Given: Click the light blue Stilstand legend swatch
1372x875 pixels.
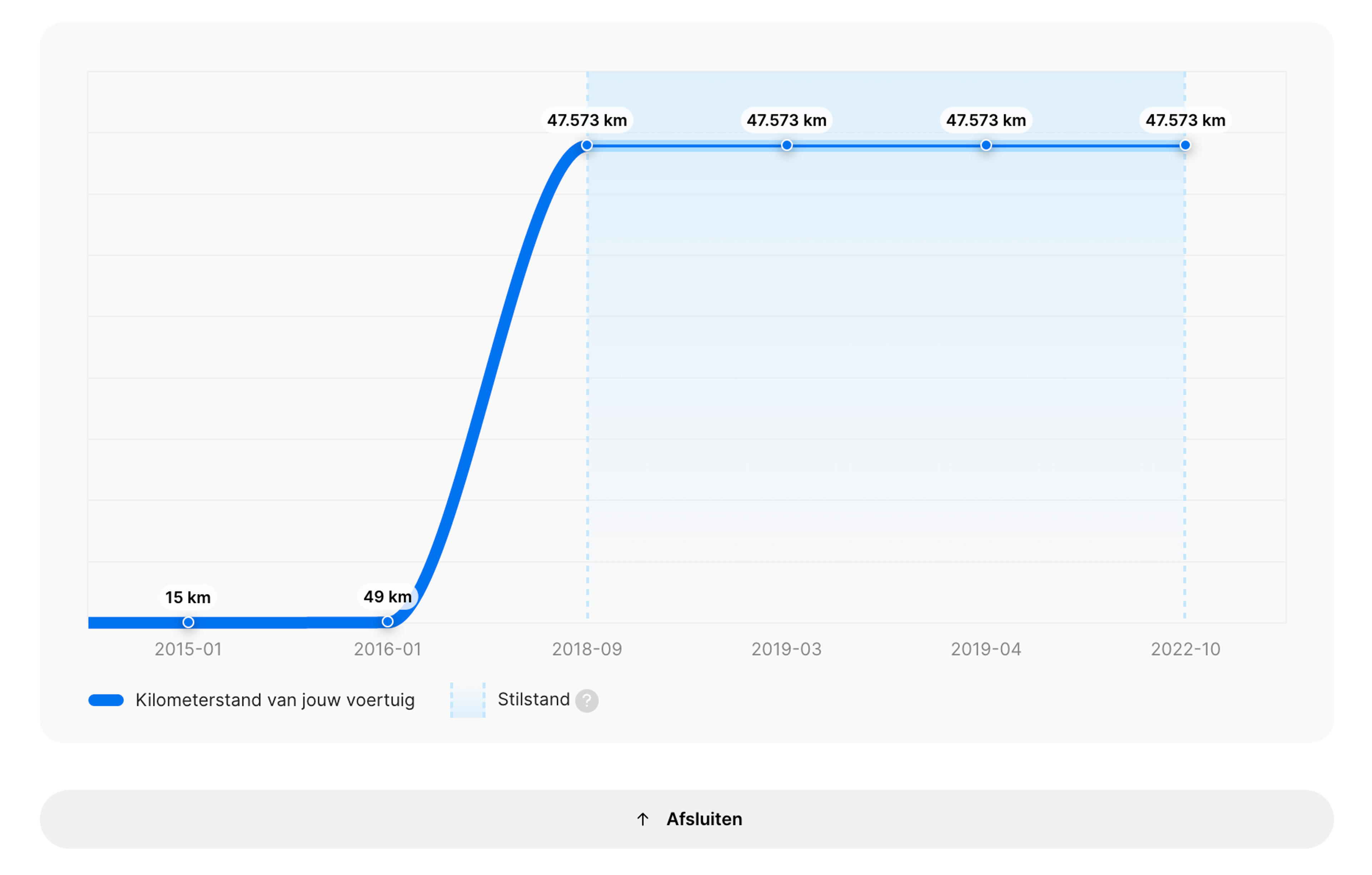Looking at the screenshot, I should pos(468,700).
